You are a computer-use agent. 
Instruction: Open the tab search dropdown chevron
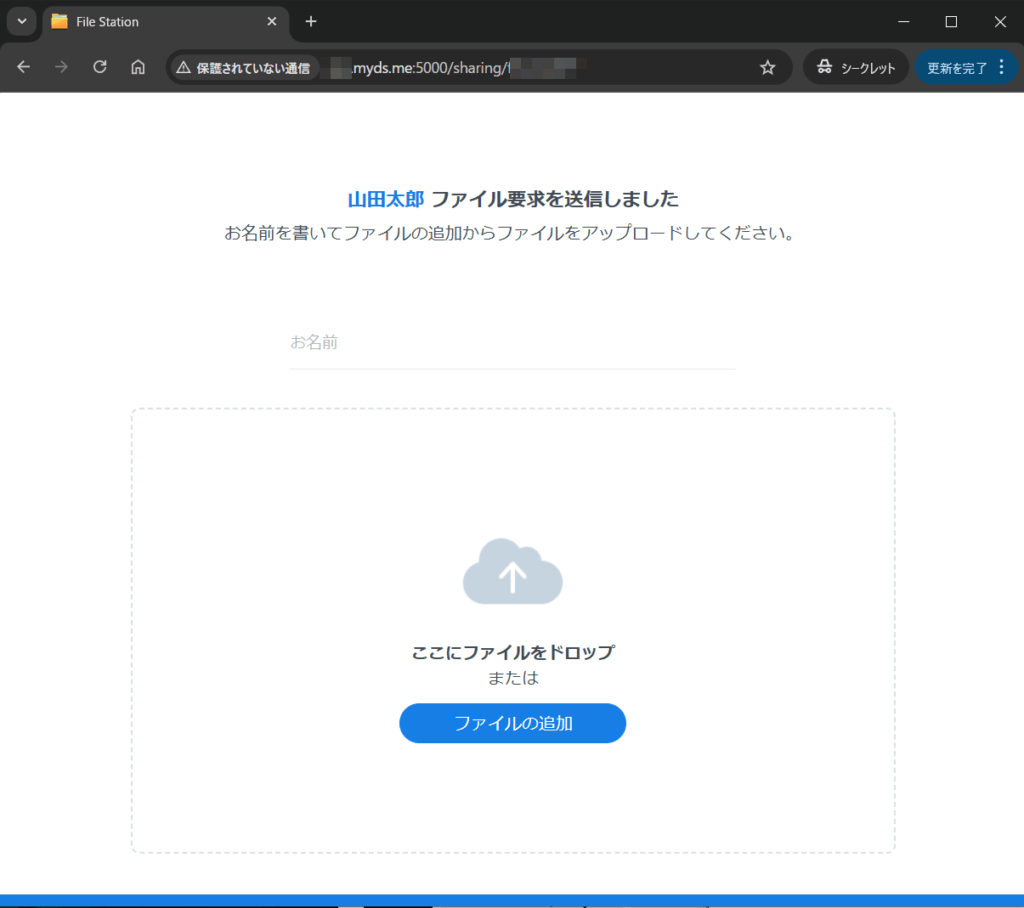click(21, 21)
